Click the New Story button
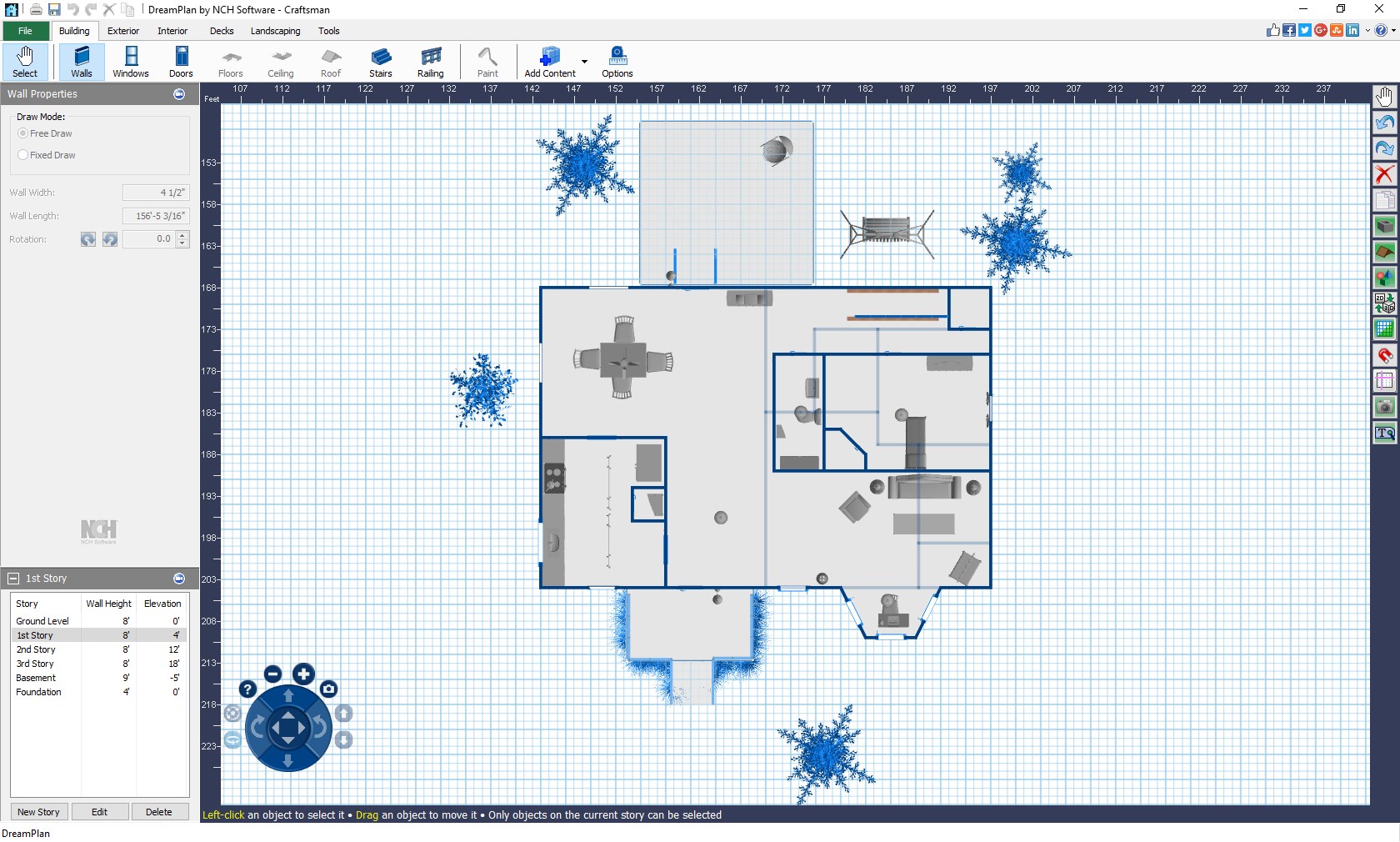The image size is (1400, 842). pyautogui.click(x=38, y=811)
